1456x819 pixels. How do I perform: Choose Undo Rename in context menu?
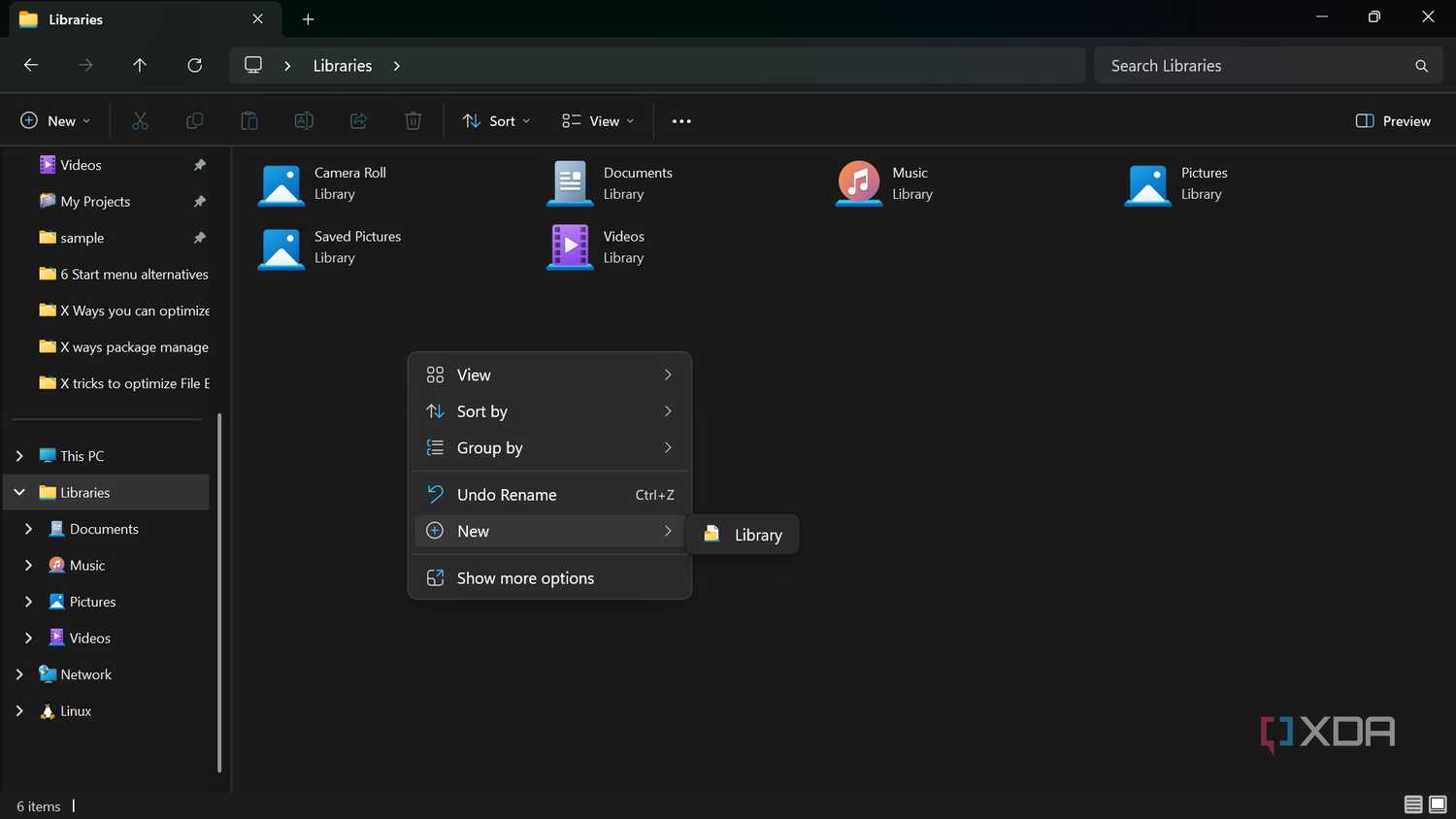click(549, 495)
